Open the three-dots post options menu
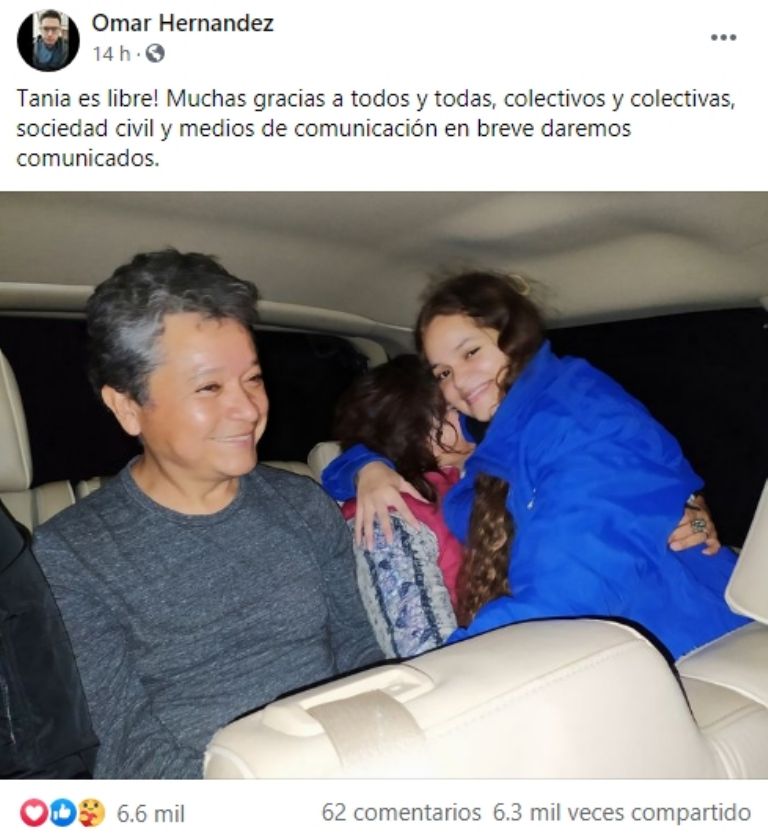The height and width of the screenshot is (838, 768). click(723, 37)
